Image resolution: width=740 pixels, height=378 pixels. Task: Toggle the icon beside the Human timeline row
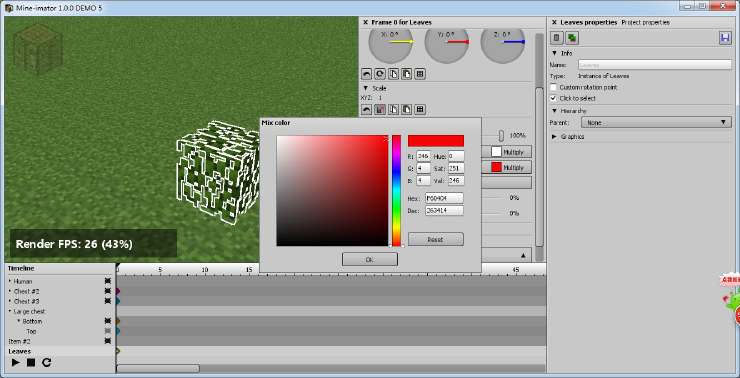pyautogui.click(x=108, y=281)
